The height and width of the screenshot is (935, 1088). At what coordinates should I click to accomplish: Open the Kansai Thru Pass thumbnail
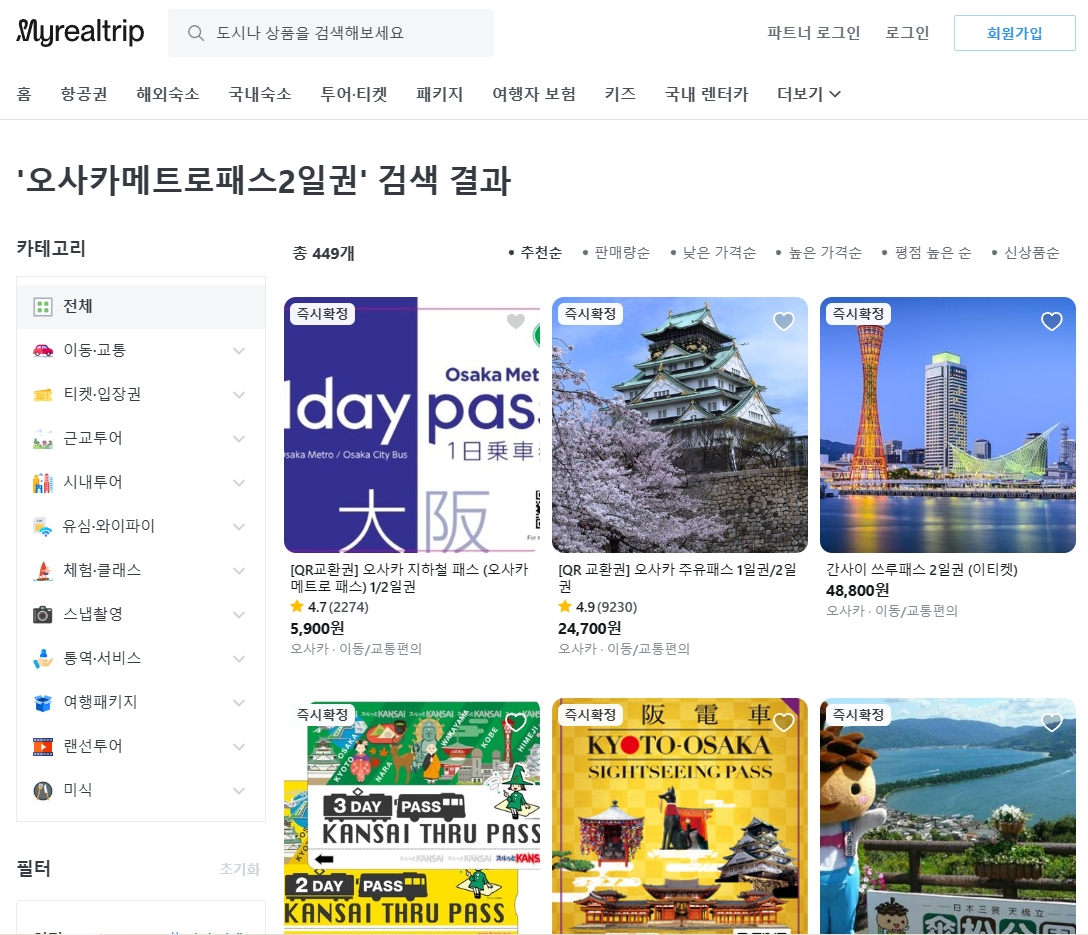pos(412,816)
